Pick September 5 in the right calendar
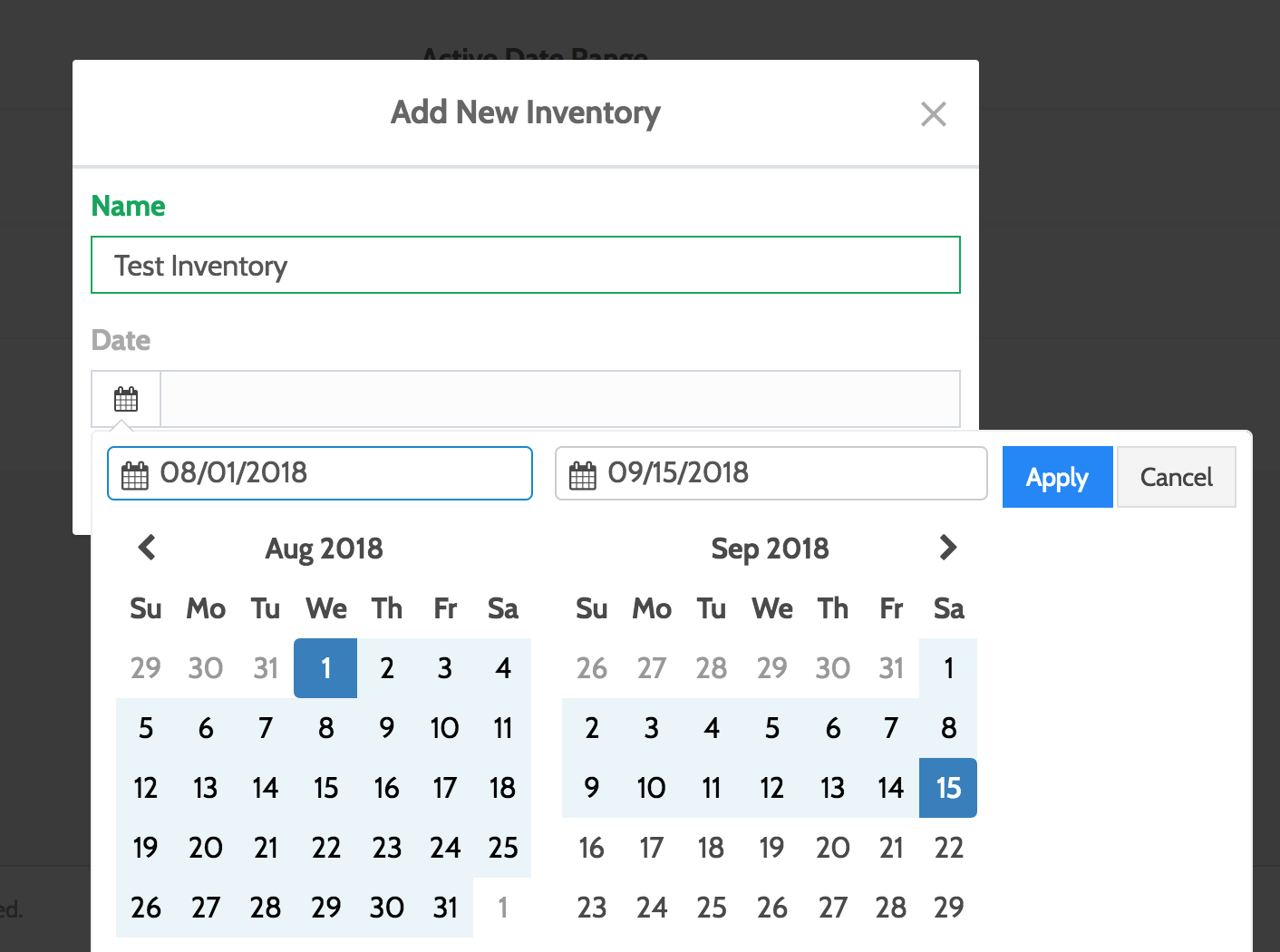This screenshot has height=952, width=1280. point(771,728)
